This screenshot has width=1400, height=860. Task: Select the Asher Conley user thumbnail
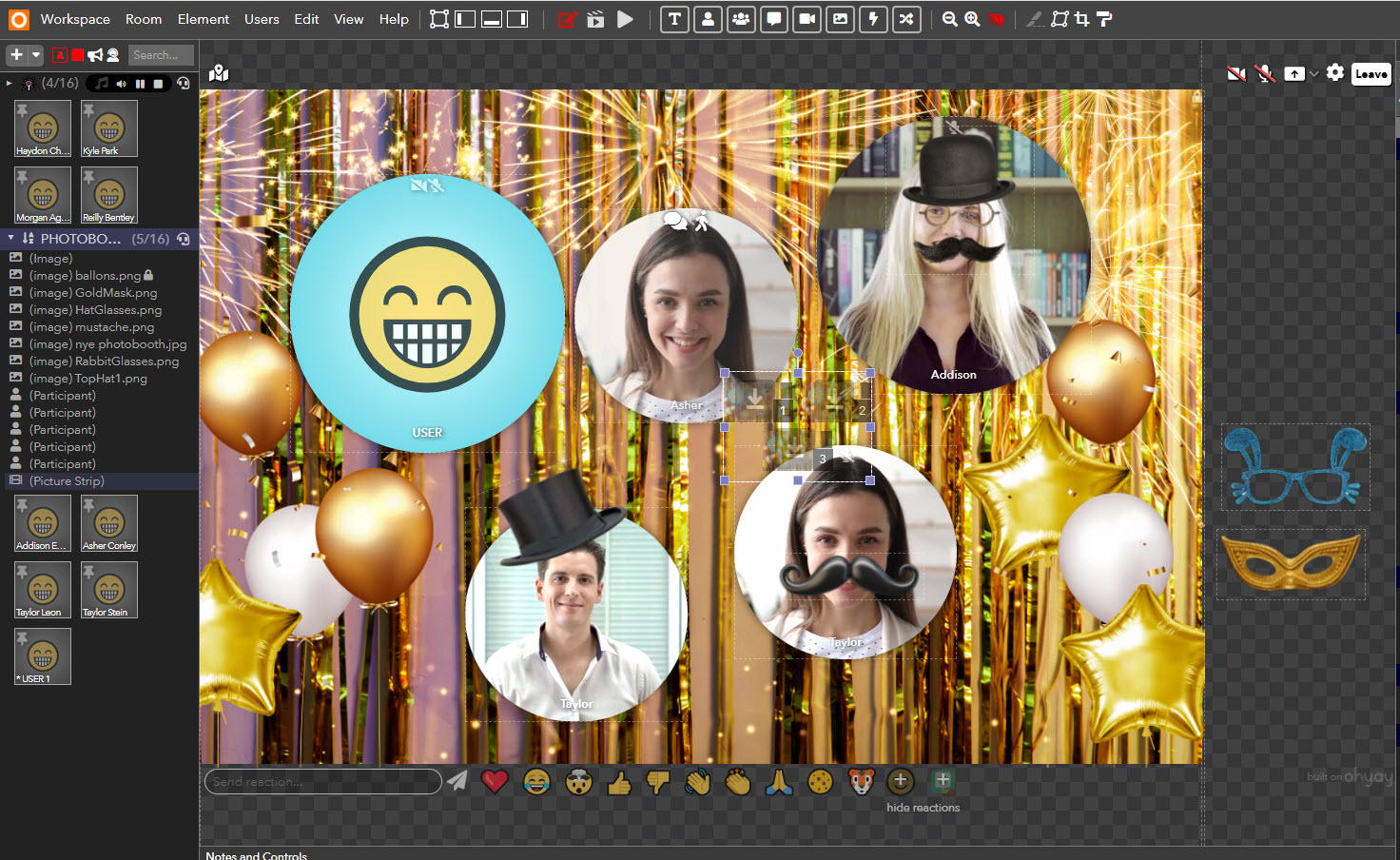tap(109, 523)
